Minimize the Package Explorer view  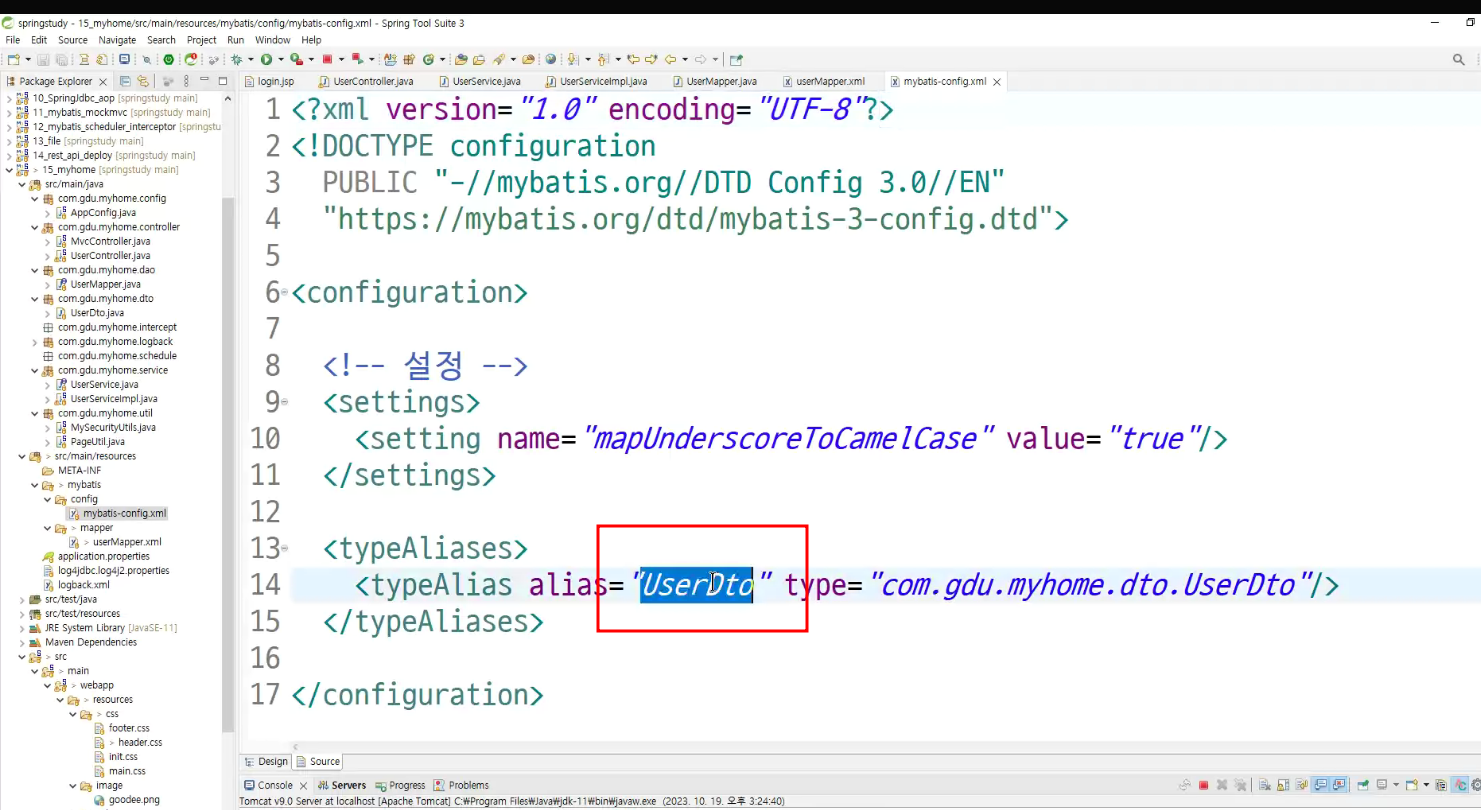tap(204, 80)
